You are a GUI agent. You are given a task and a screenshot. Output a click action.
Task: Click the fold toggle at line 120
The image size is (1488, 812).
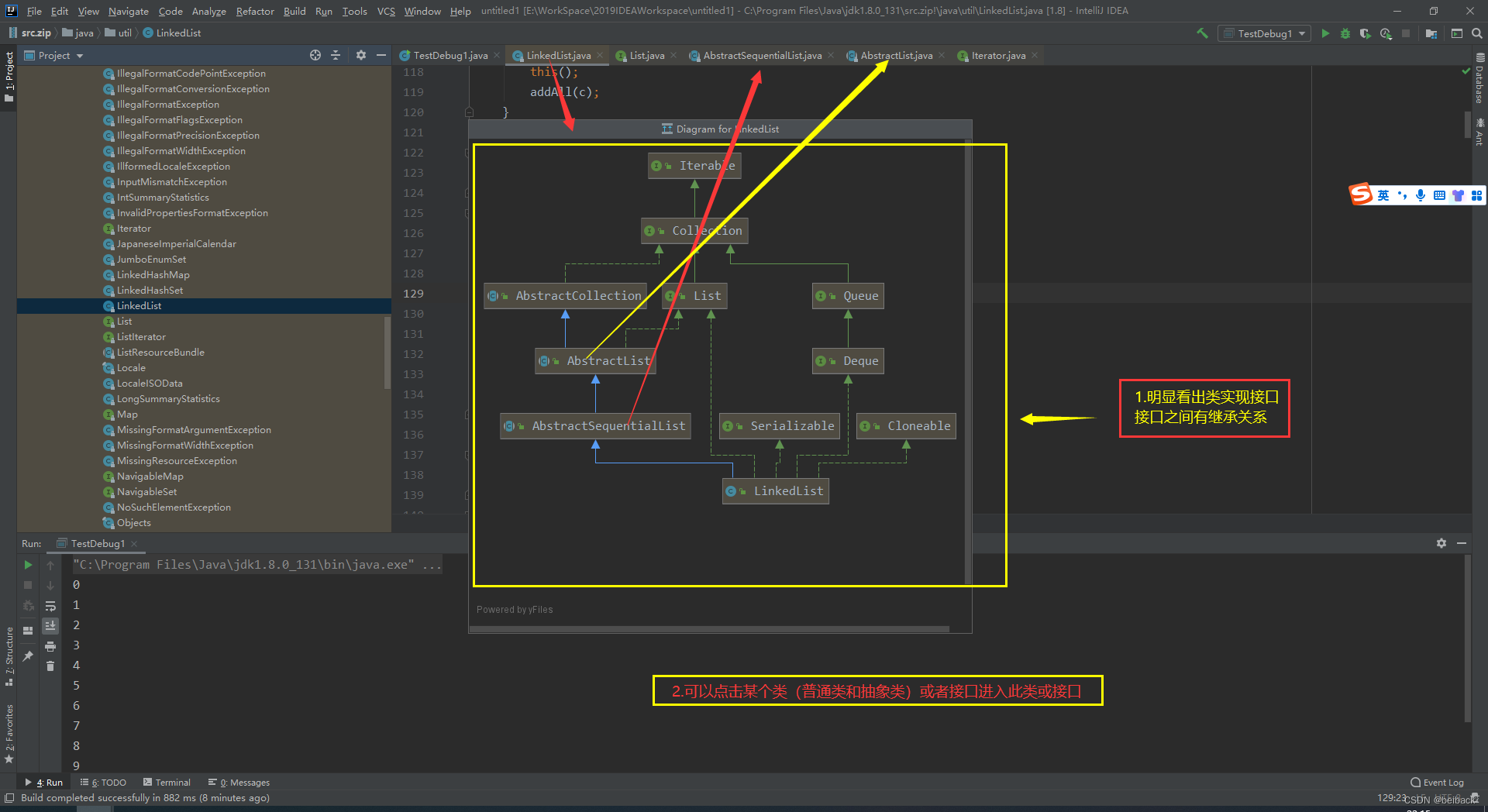(x=469, y=112)
